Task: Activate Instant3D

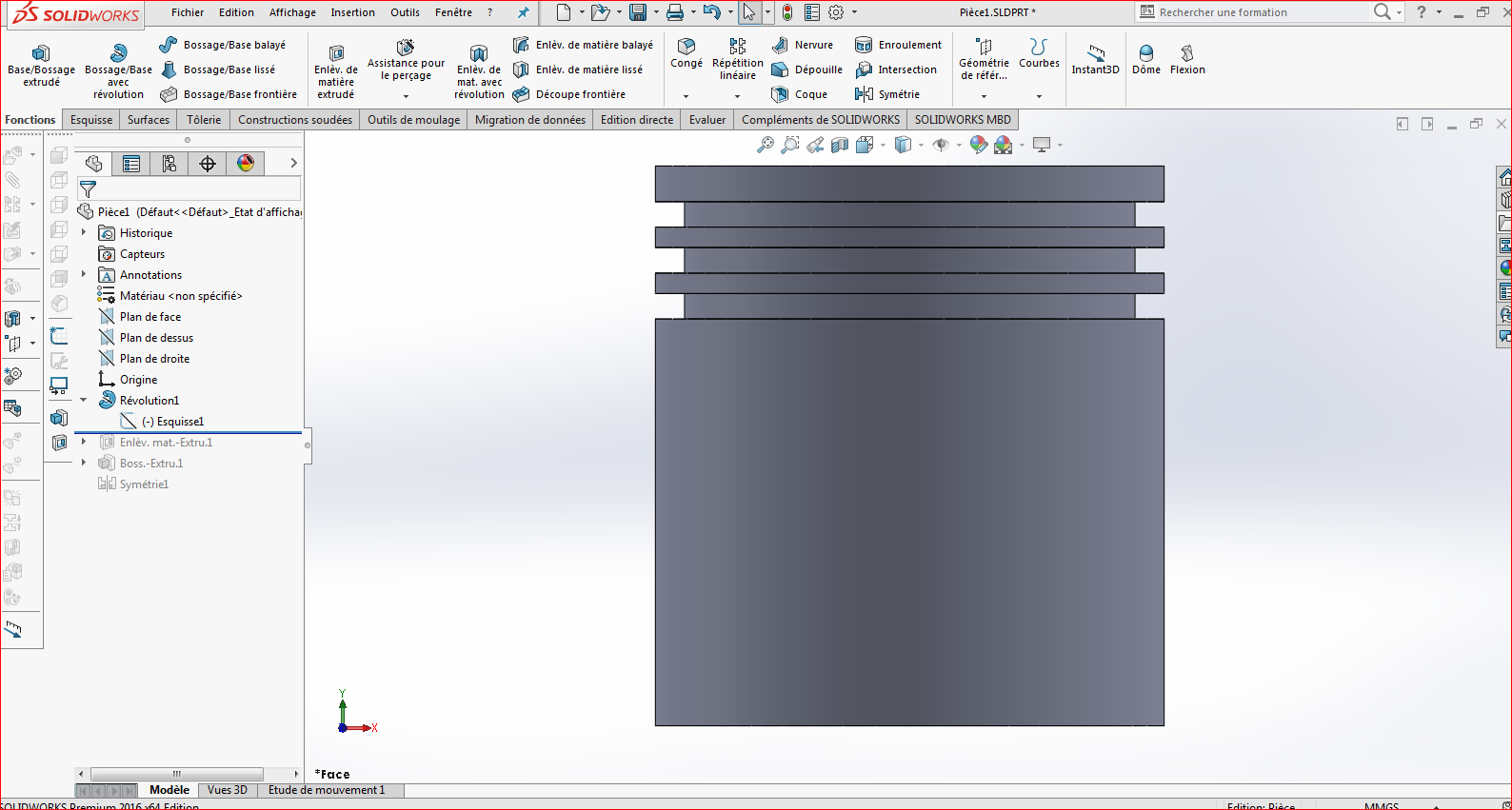Action: click(x=1095, y=59)
